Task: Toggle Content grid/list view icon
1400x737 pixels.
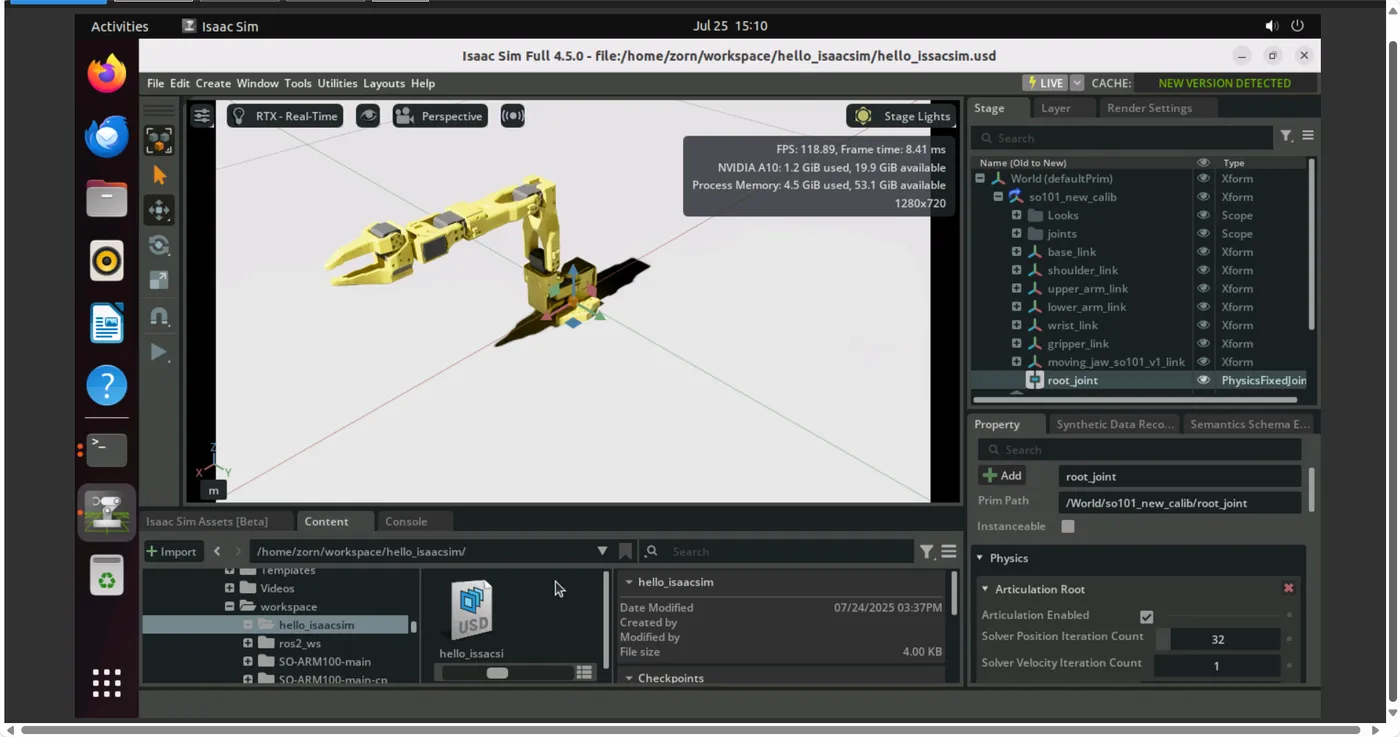Action: (x=584, y=672)
